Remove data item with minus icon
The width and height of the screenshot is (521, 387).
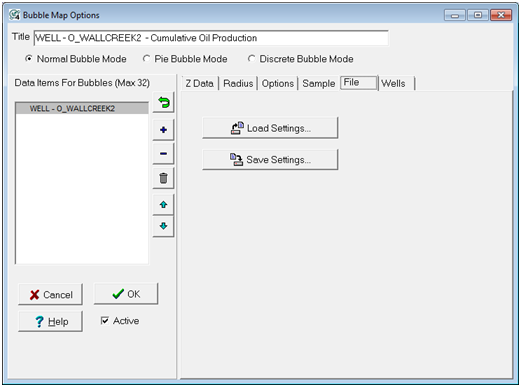[x=163, y=154]
